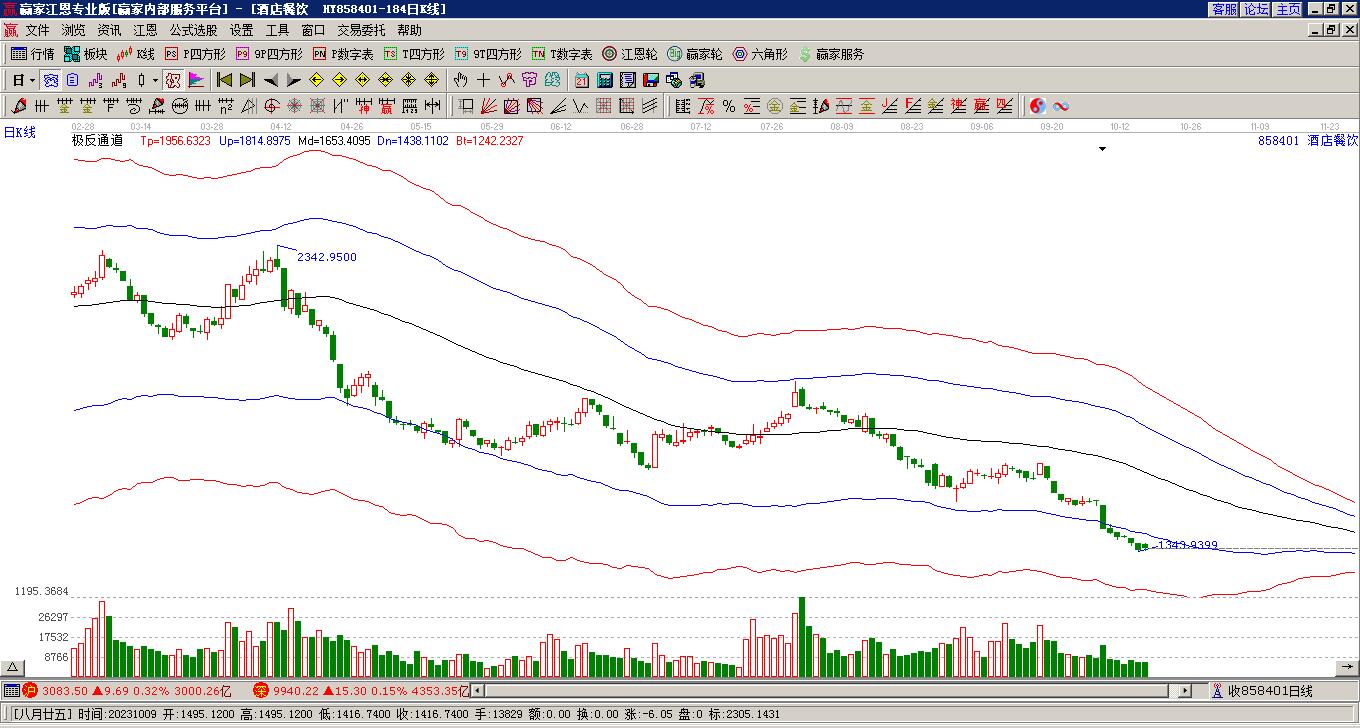1360x728 pixels.
Task: Open the 行情 quotes view
Action: (32, 54)
